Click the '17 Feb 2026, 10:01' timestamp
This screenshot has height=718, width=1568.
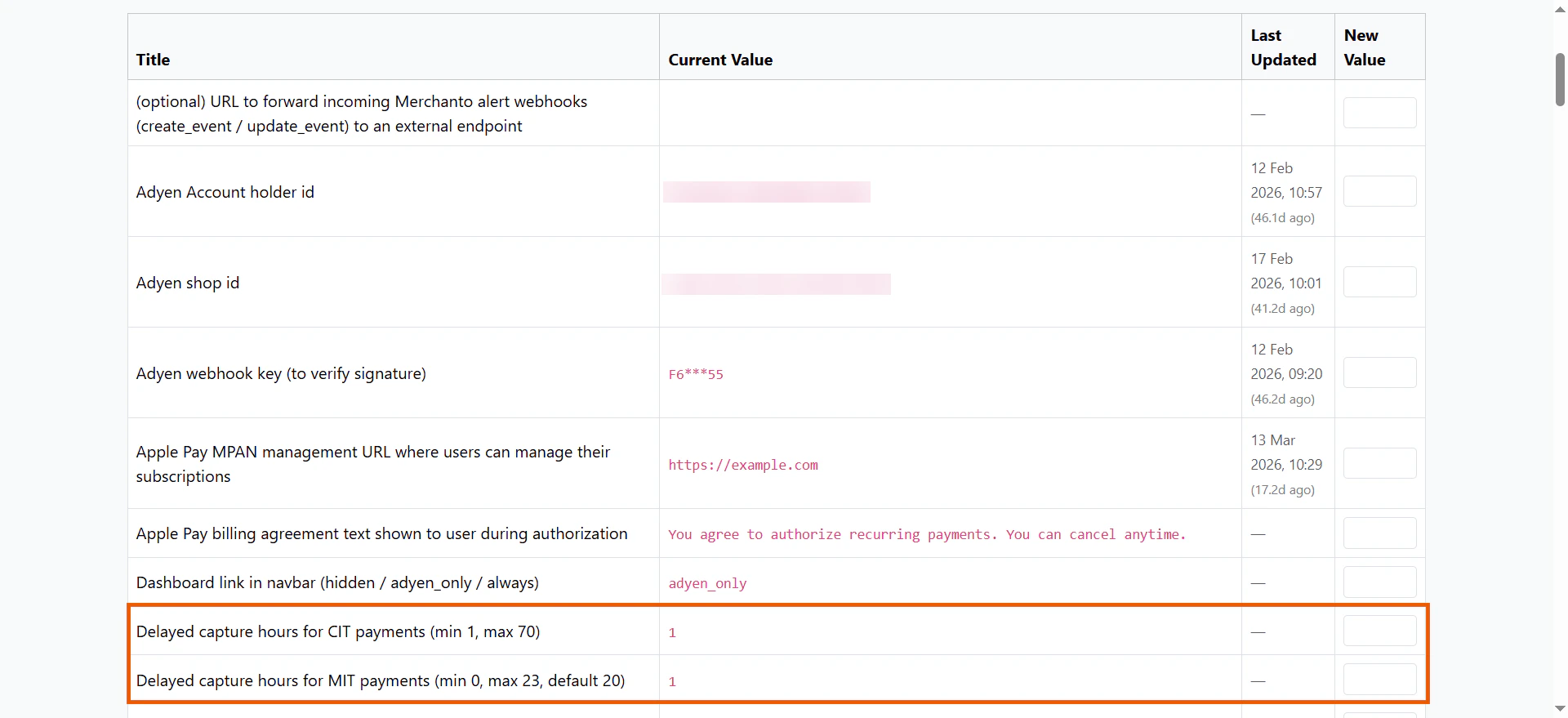point(1286,270)
